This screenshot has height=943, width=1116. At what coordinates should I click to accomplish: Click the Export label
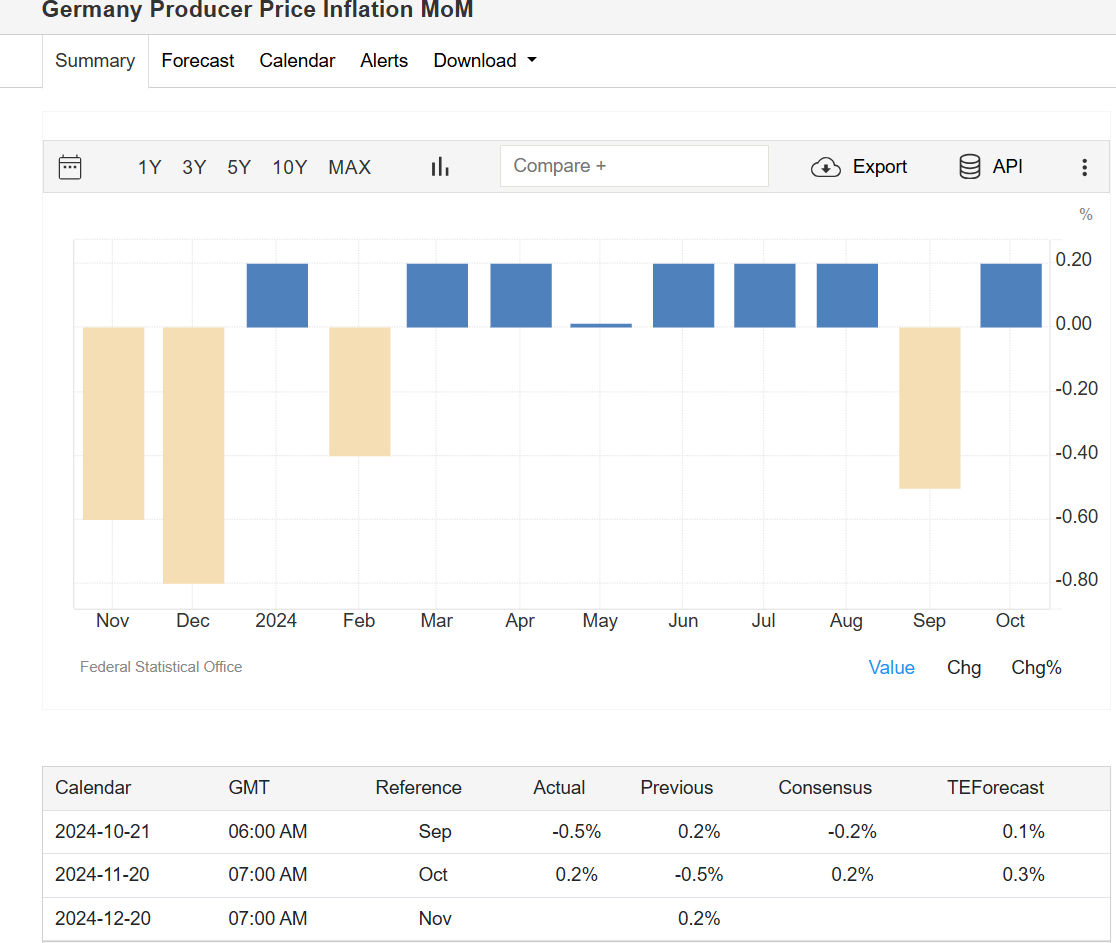880,167
